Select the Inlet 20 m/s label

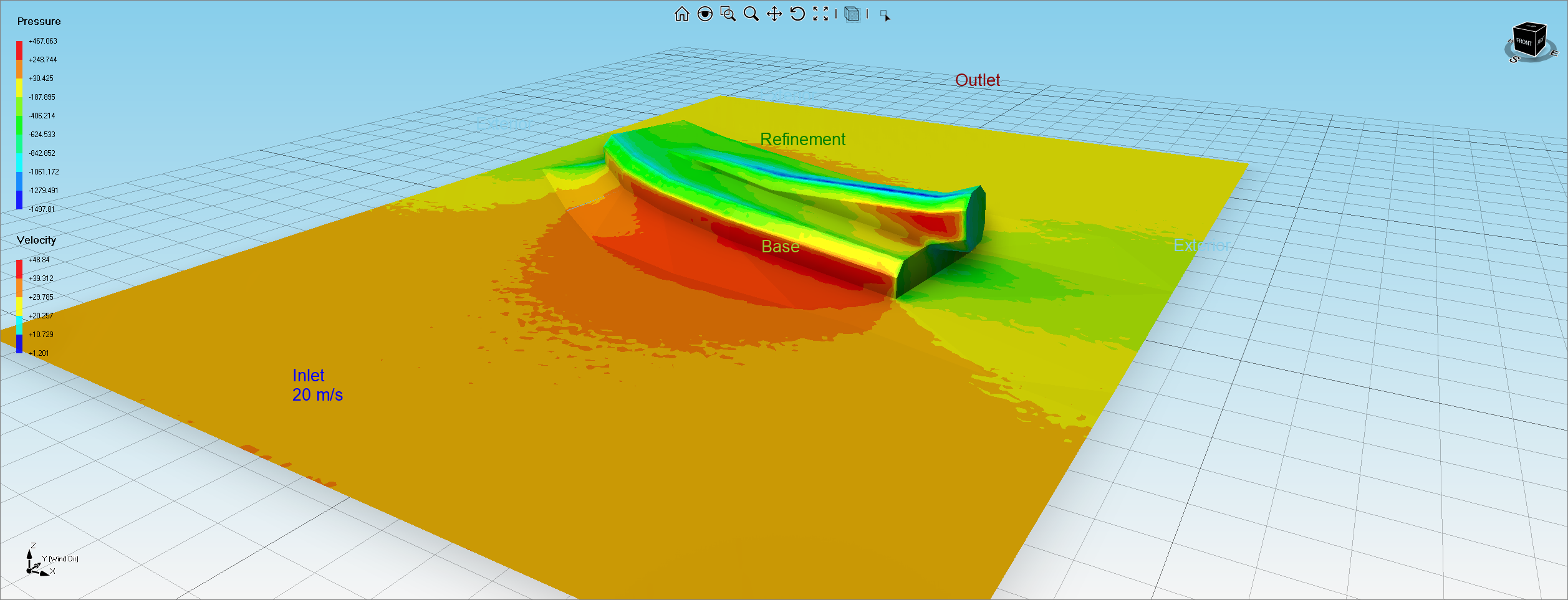pos(317,385)
